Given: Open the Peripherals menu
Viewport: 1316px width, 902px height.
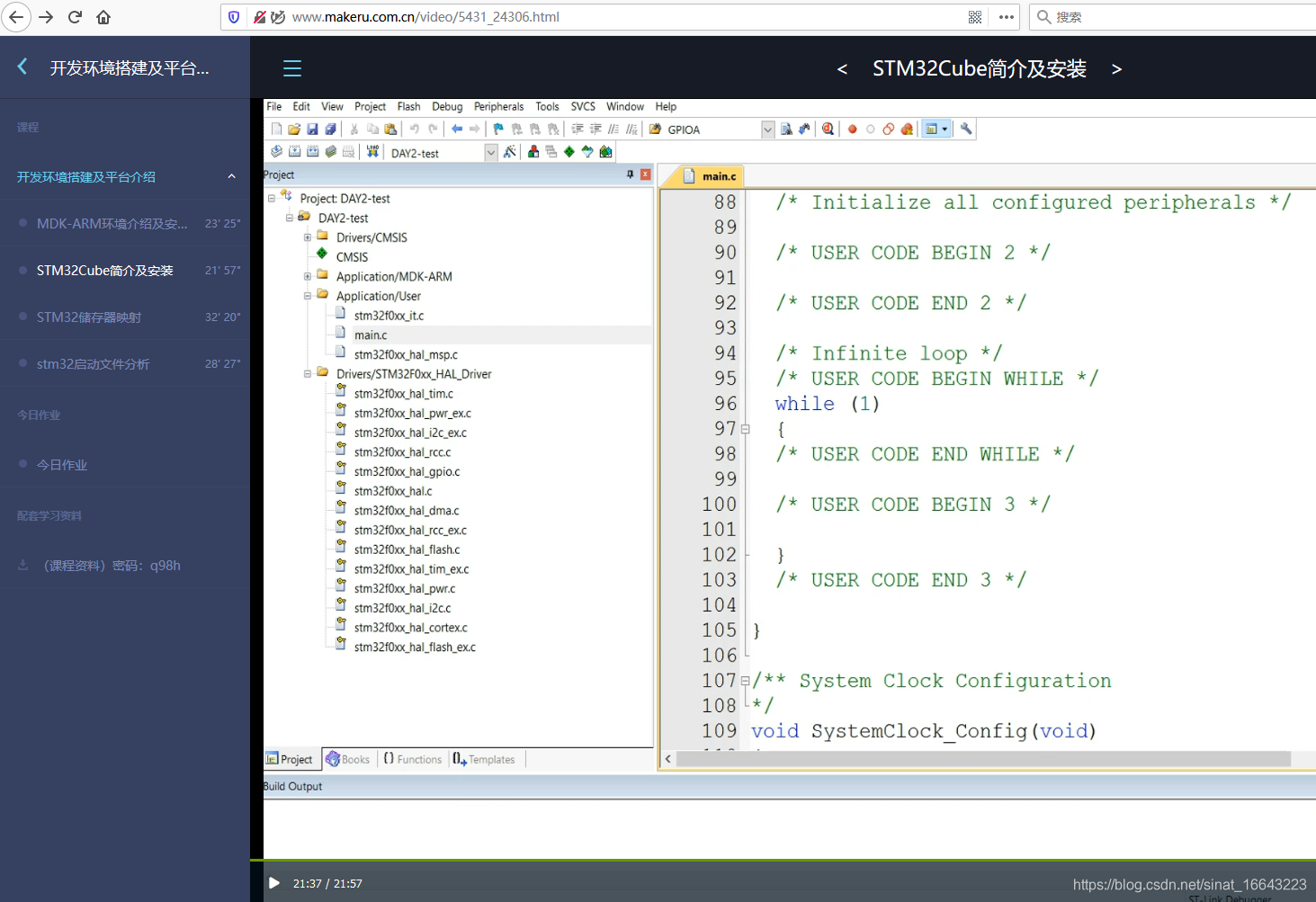Looking at the screenshot, I should (498, 106).
